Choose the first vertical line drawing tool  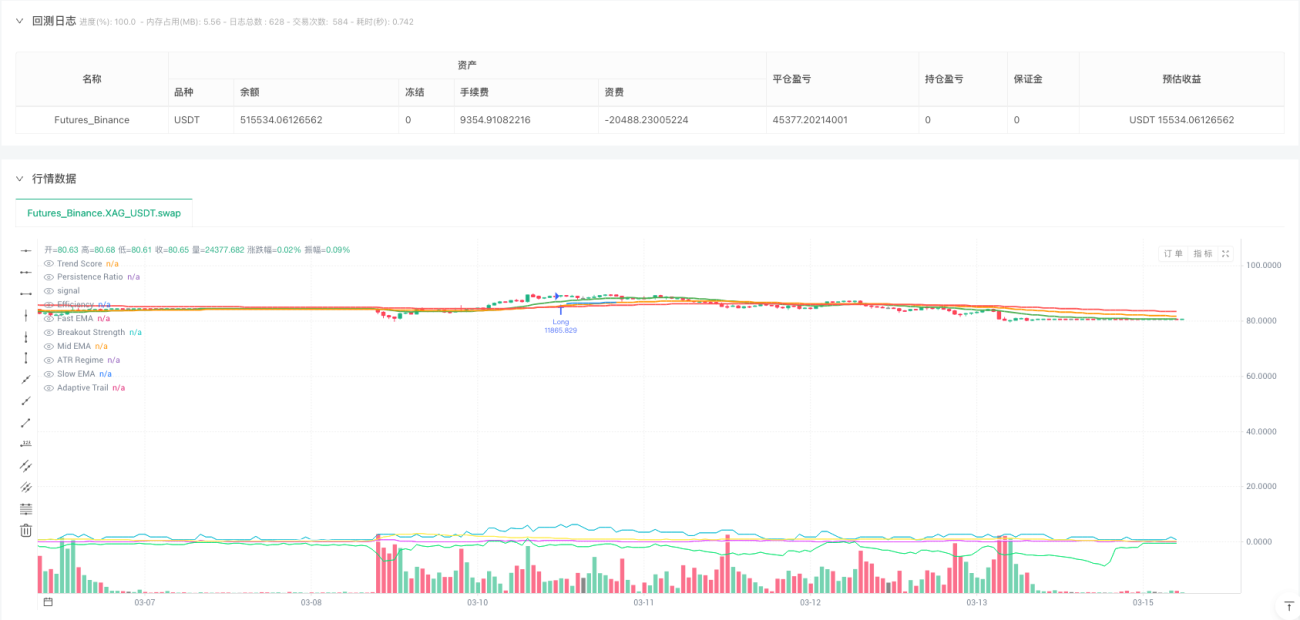coord(26,315)
